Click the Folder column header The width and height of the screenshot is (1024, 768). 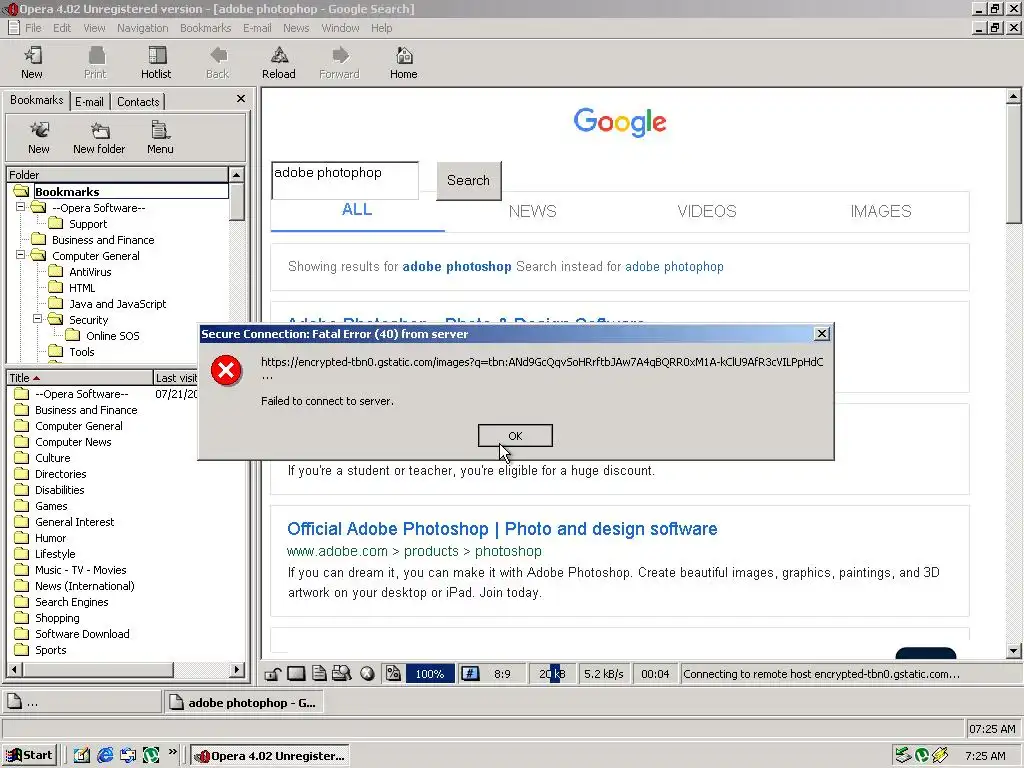pyautogui.click(x=118, y=174)
